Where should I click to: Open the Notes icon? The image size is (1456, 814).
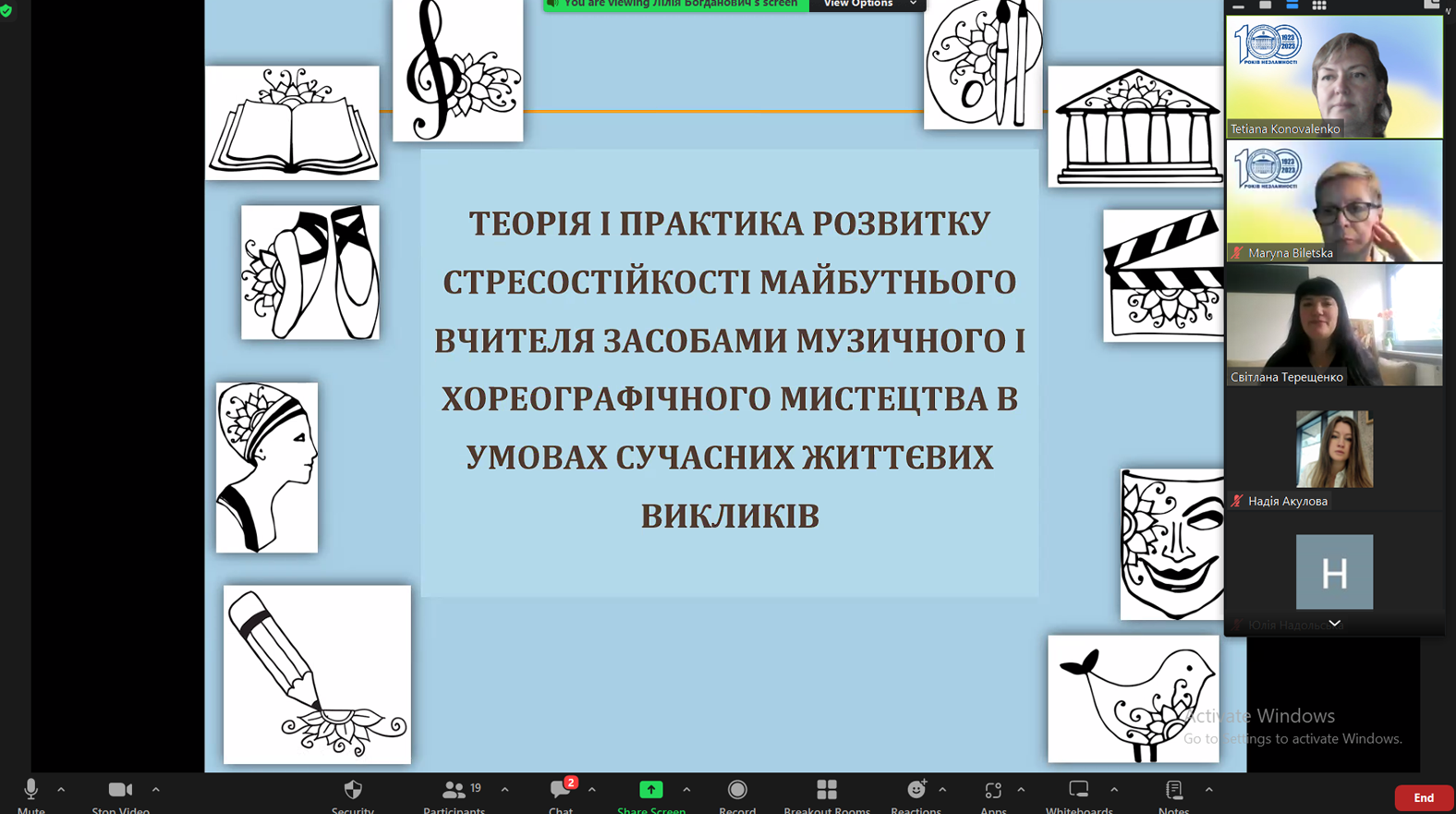pos(1173,791)
